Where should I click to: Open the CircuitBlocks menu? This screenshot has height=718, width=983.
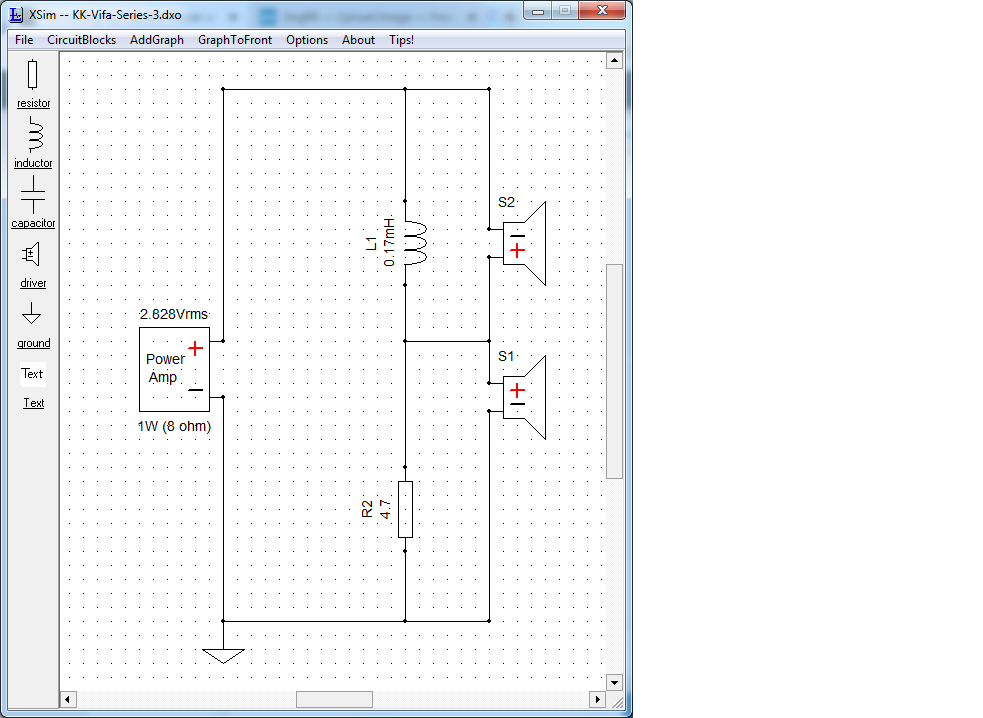pos(81,40)
